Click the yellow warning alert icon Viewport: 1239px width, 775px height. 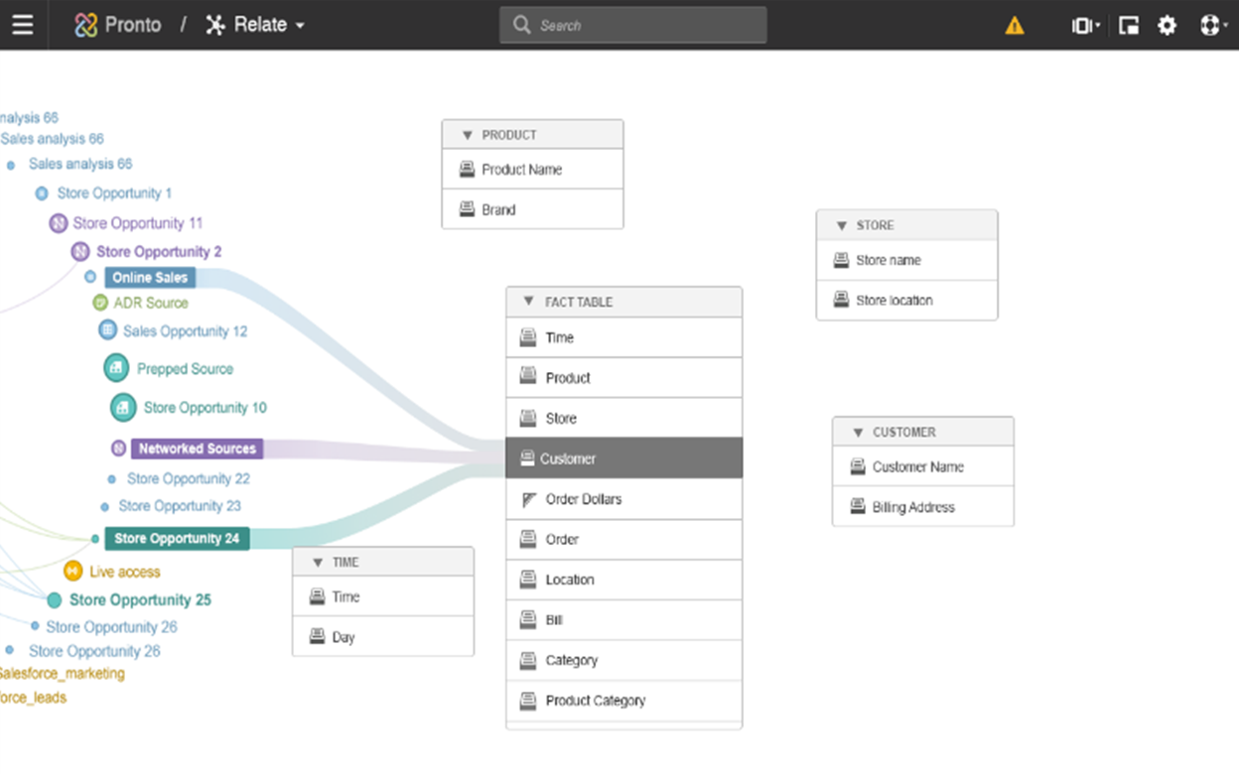pos(1014,26)
